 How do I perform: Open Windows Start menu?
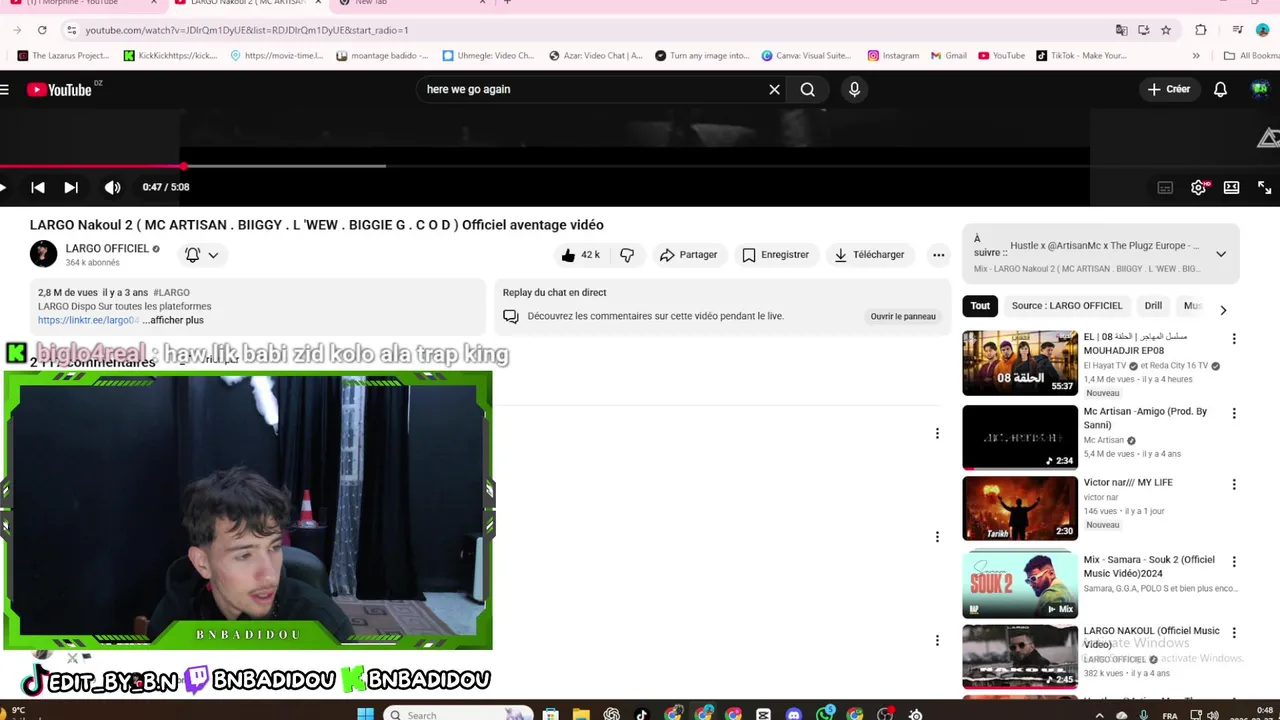365,714
